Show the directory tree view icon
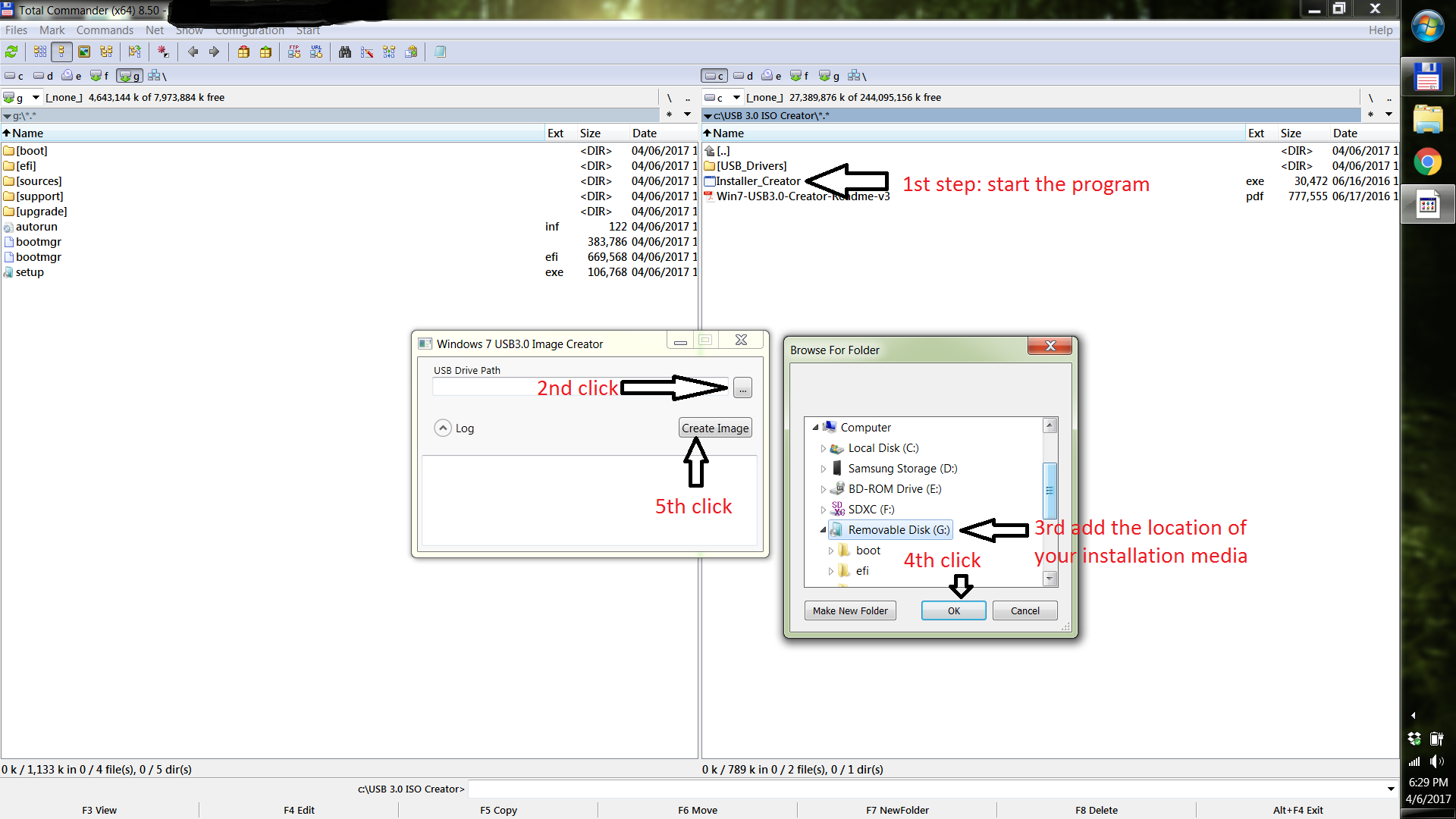 coord(106,52)
